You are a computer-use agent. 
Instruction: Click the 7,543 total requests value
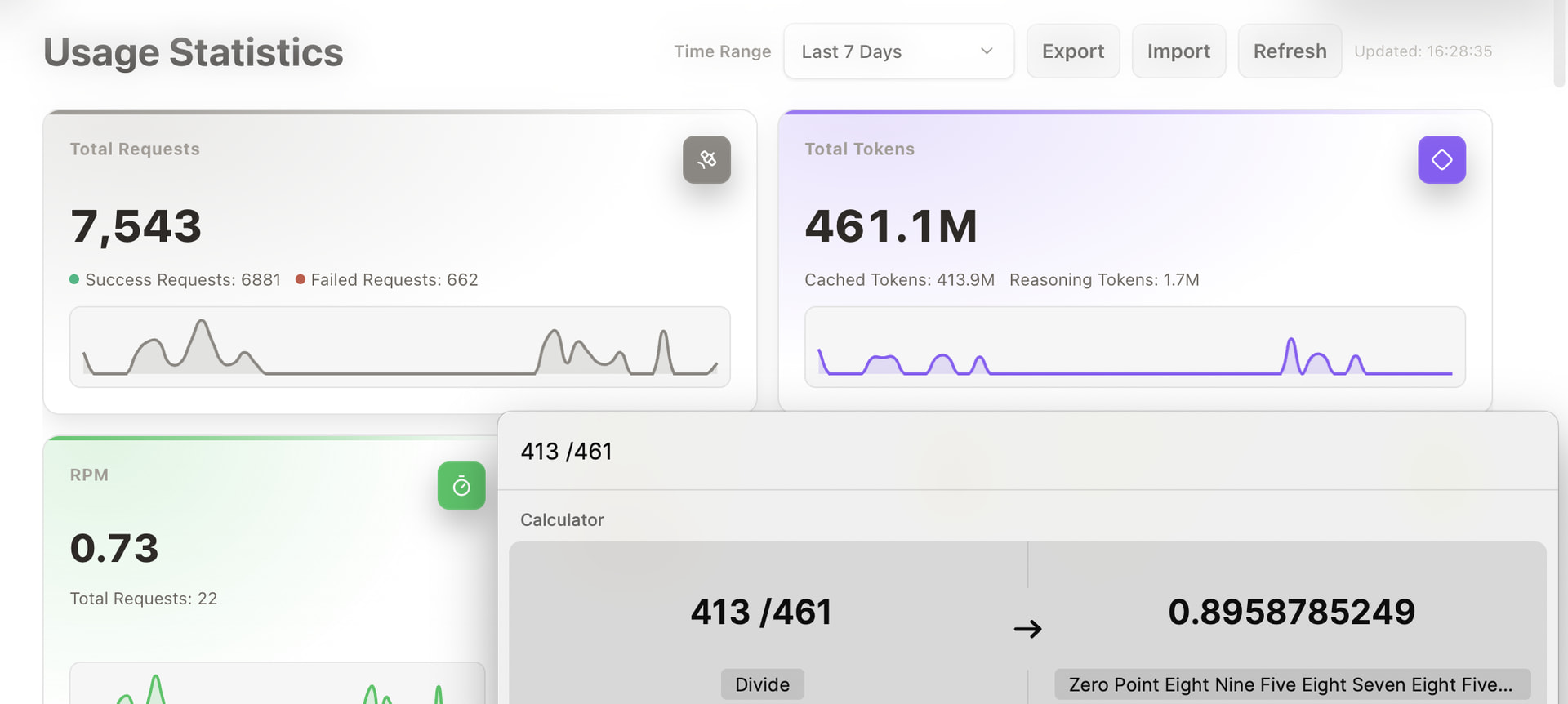coord(136,226)
